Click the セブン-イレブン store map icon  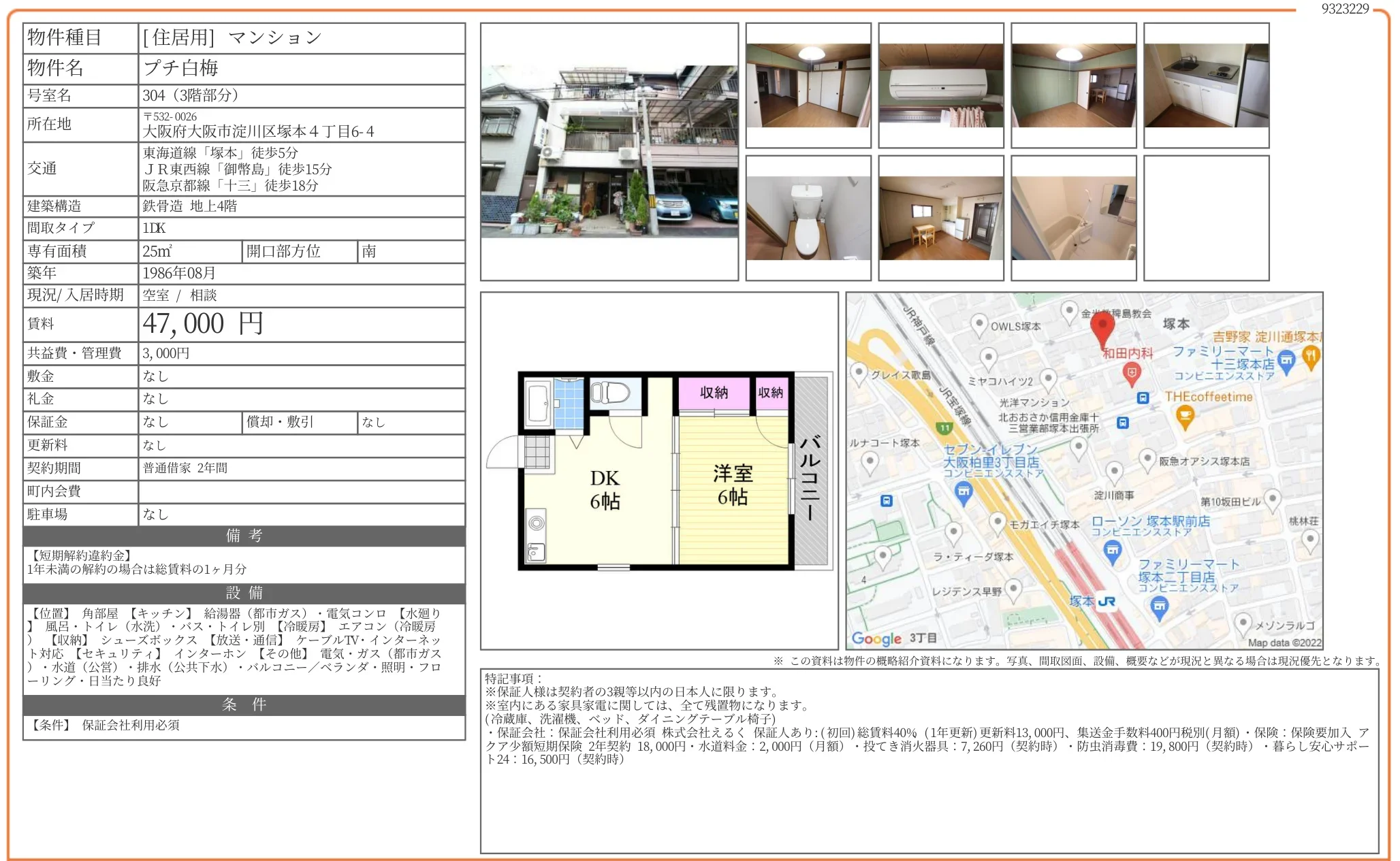[x=964, y=491]
